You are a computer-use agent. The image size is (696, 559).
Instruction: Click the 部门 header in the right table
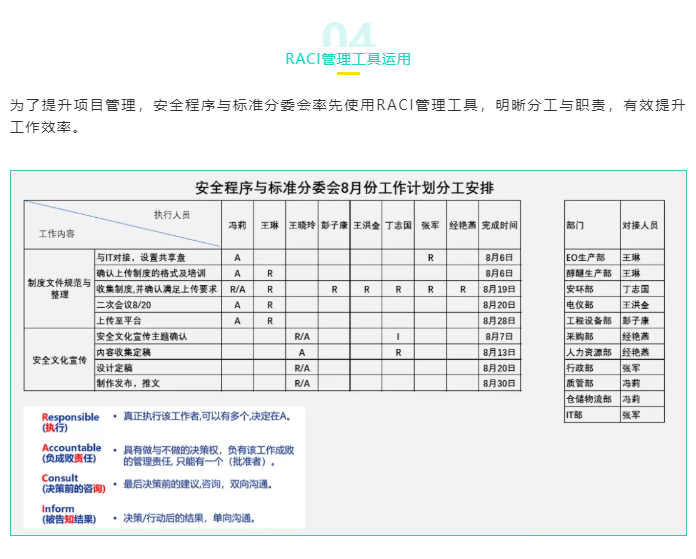click(x=577, y=225)
